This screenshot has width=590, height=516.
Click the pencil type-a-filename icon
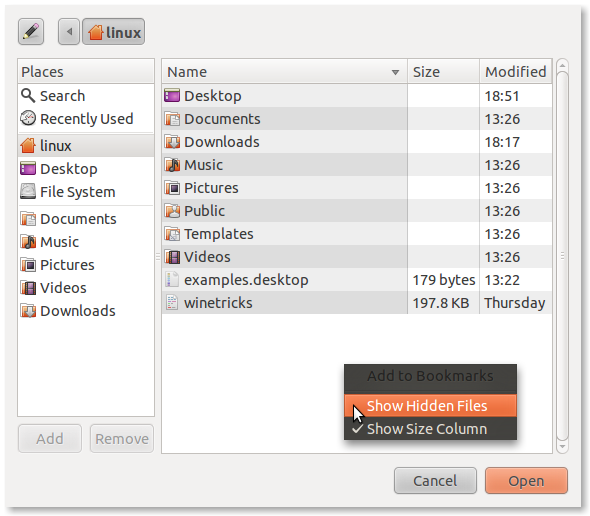coord(31,32)
